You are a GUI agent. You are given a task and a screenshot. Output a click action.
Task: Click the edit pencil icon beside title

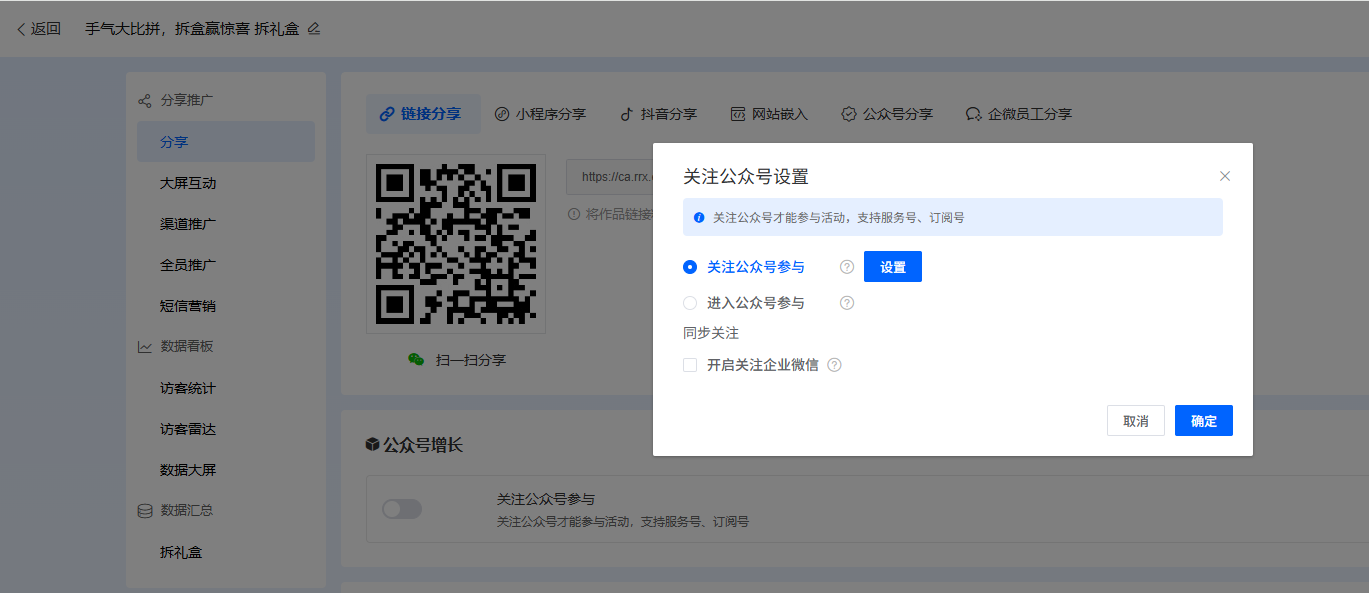coord(314,29)
